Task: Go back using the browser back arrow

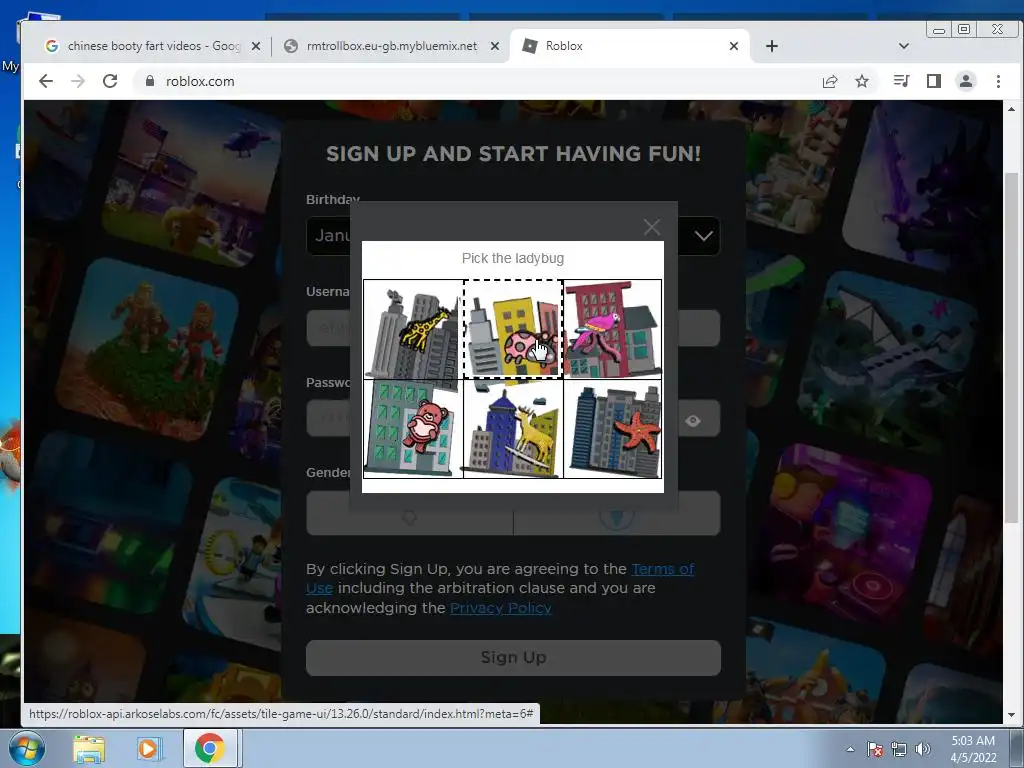Action: click(45, 81)
